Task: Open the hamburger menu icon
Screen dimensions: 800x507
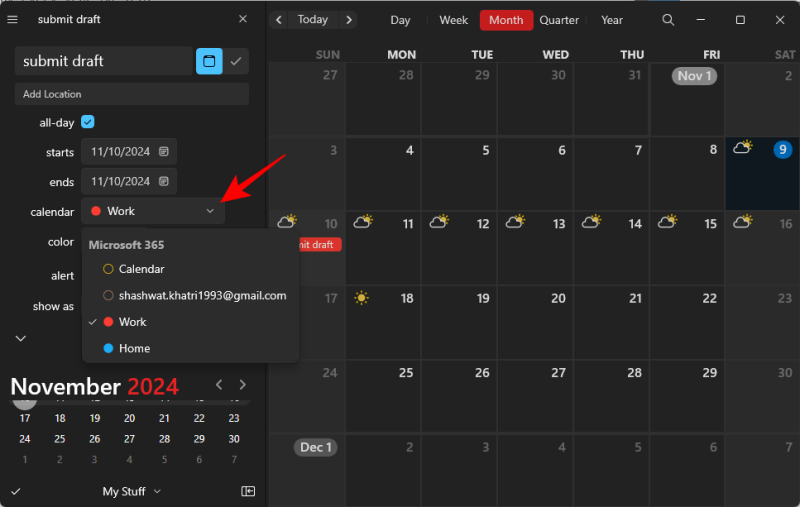Action: click(x=13, y=19)
